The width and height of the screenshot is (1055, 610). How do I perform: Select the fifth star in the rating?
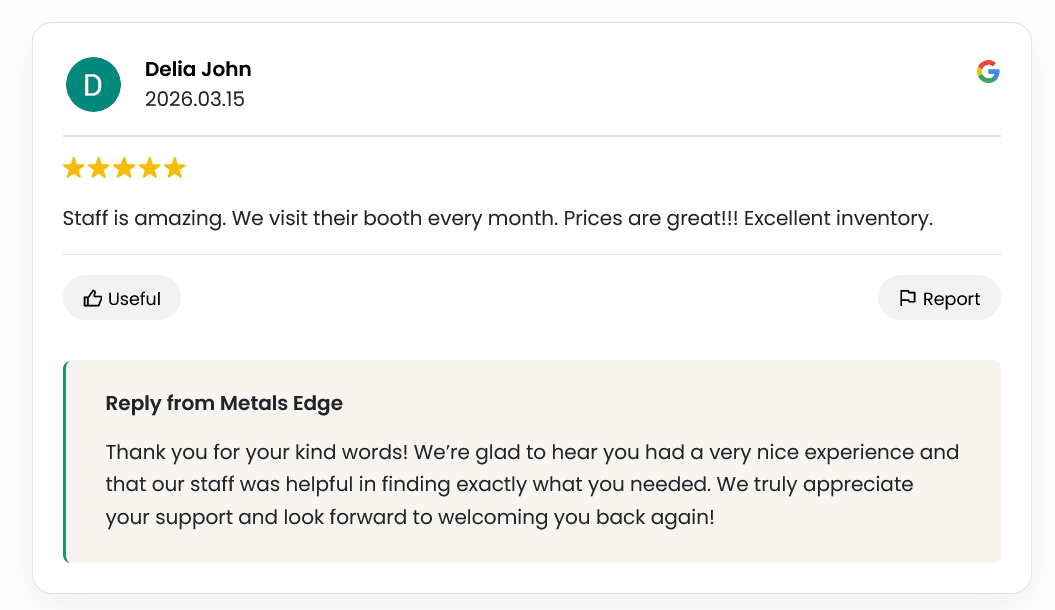[x=175, y=168]
